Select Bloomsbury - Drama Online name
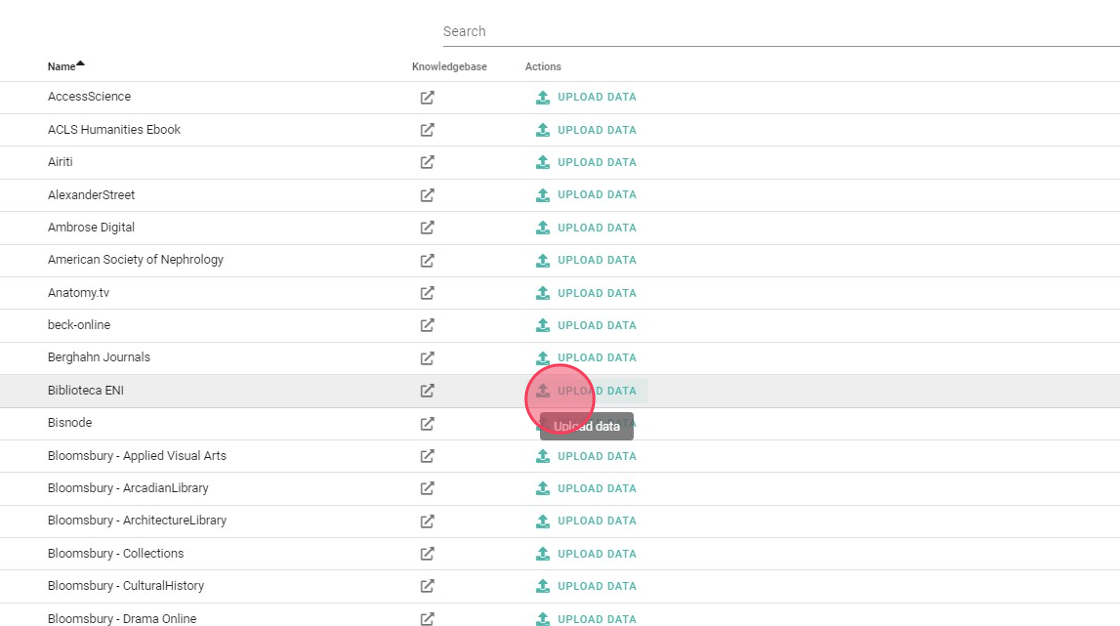Viewport: 1120px width, 626px height. [x=122, y=618]
